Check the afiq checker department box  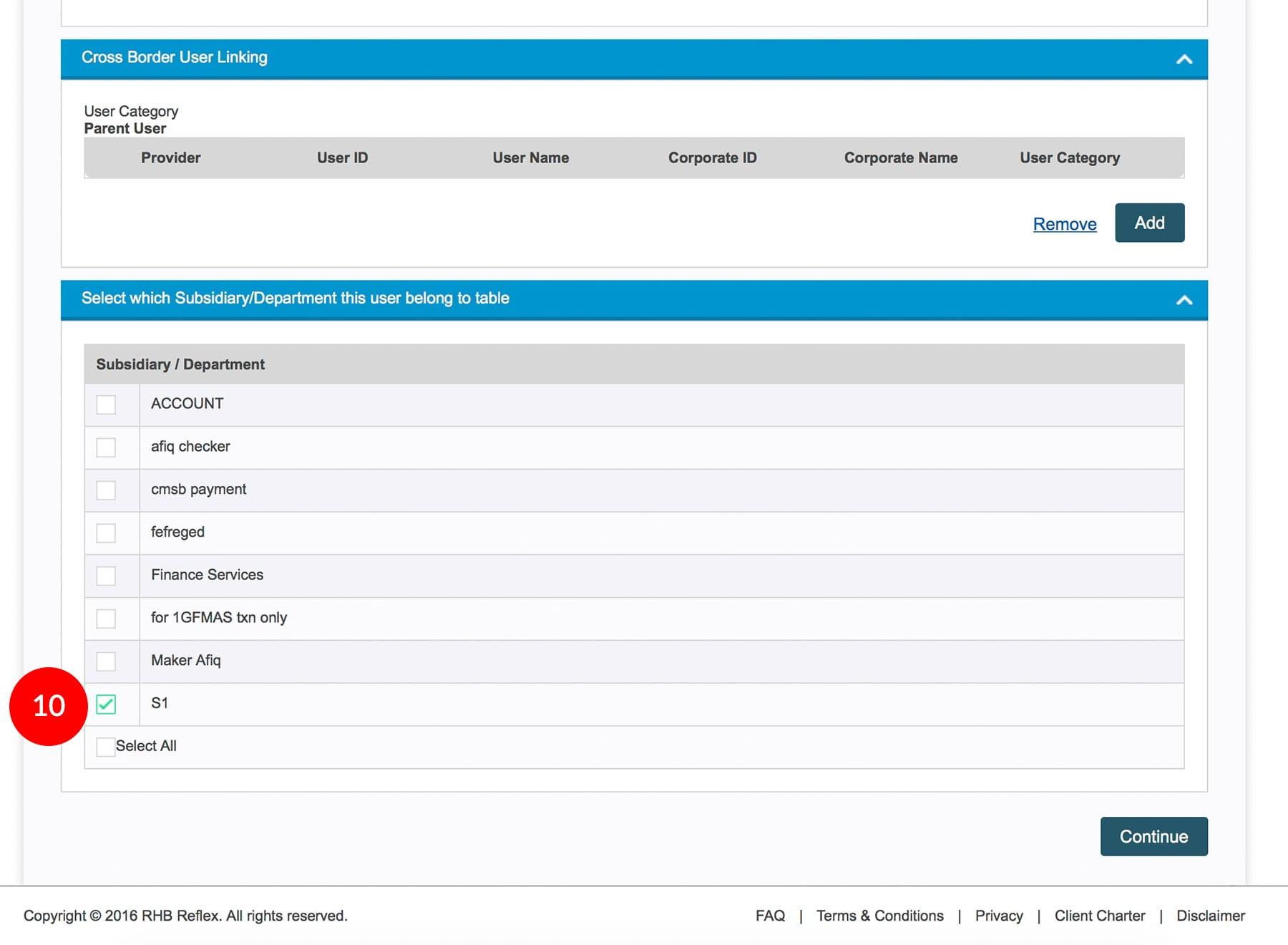coord(106,447)
